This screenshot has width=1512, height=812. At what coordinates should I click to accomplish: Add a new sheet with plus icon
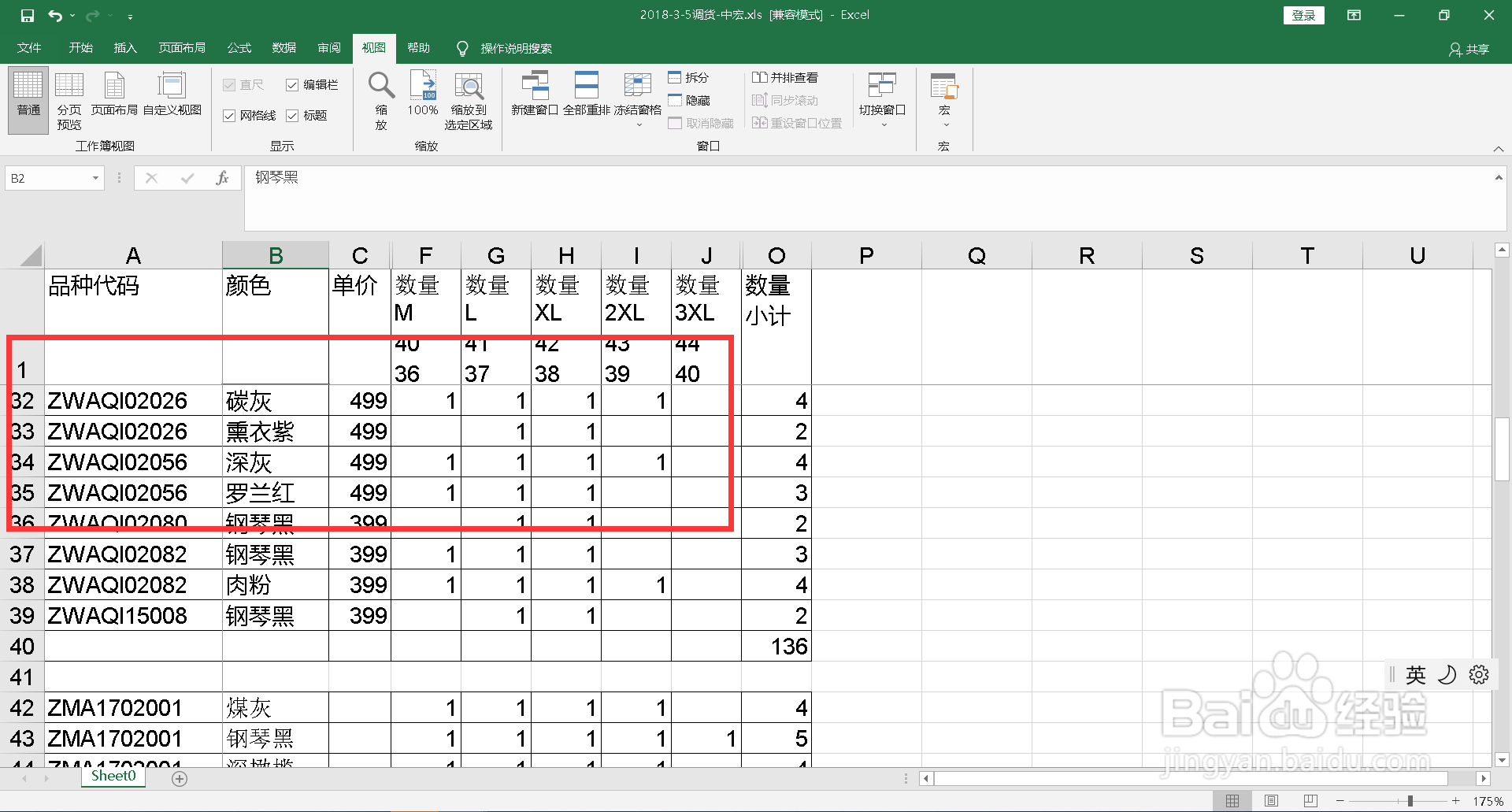click(x=180, y=779)
